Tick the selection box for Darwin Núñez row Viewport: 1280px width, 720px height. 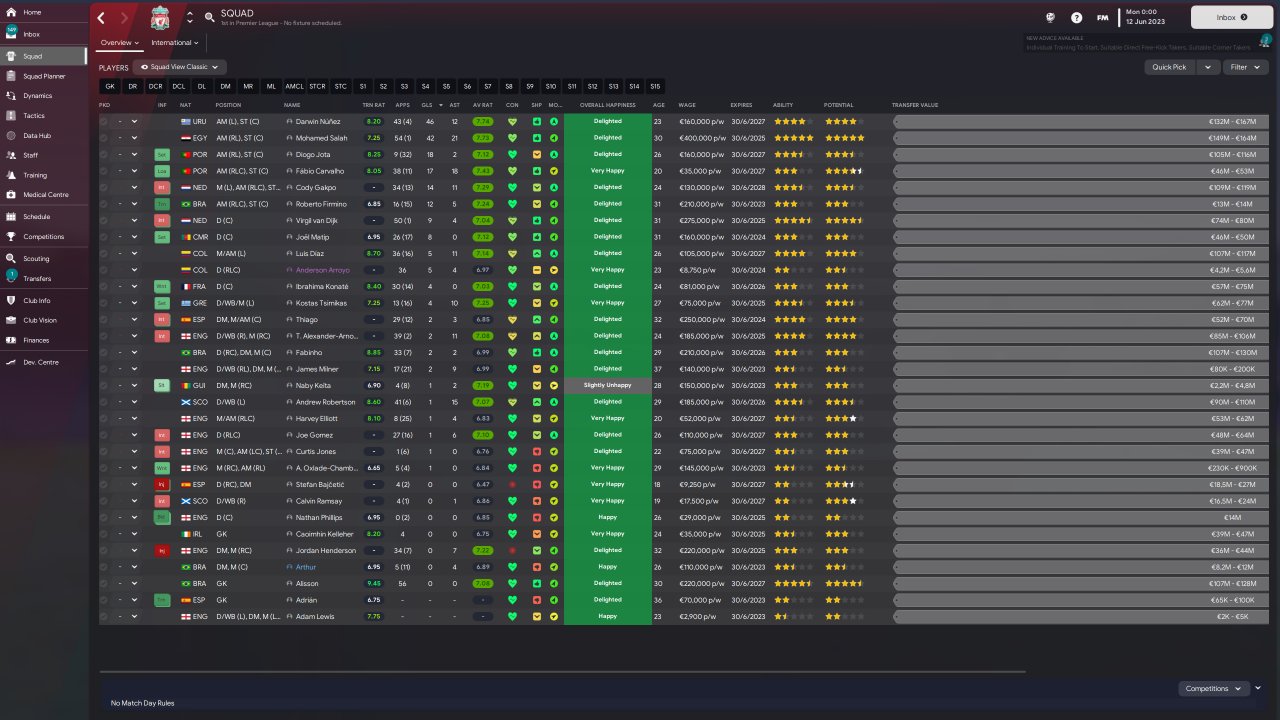(105, 121)
